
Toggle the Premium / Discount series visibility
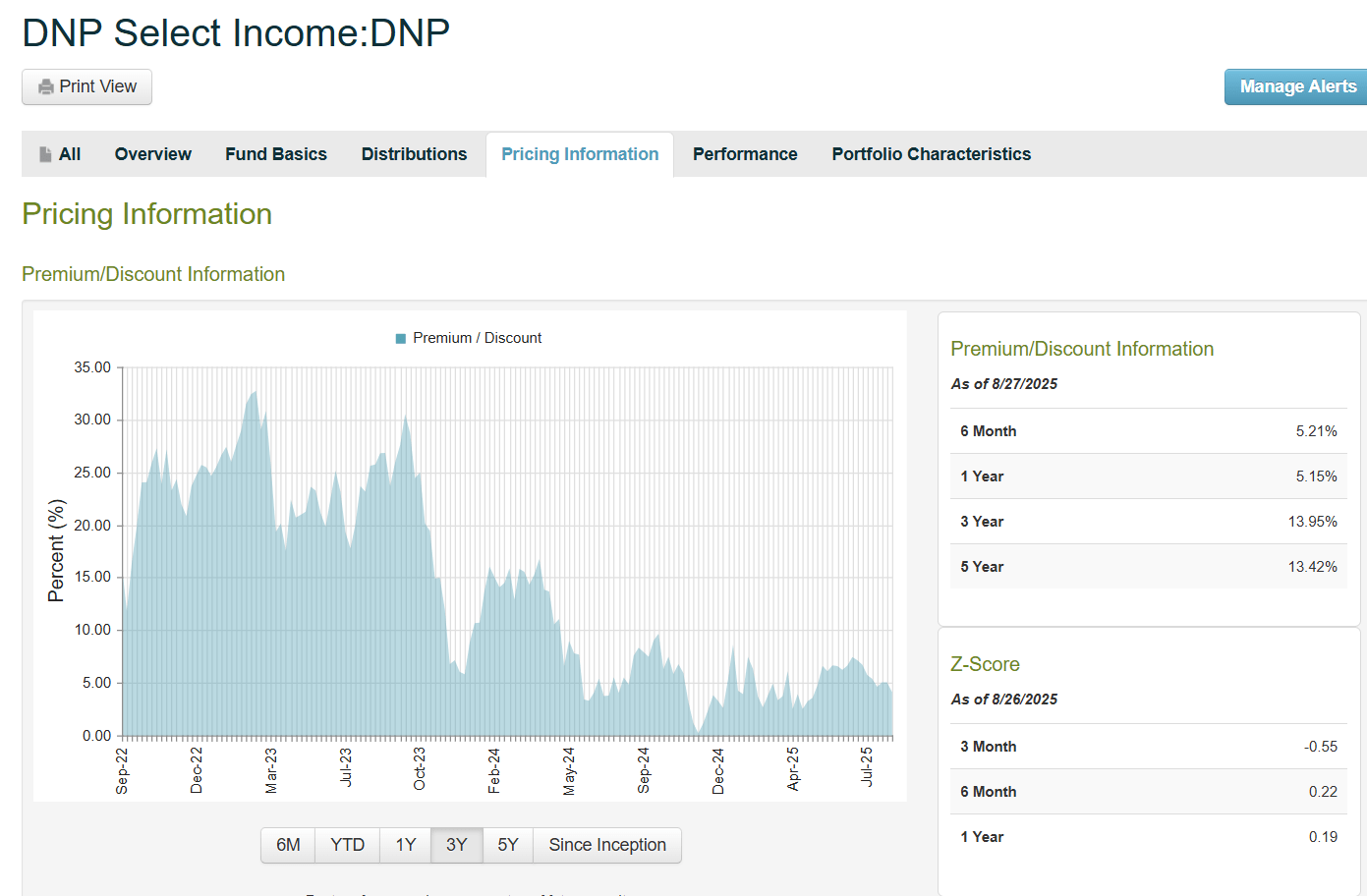click(468, 337)
